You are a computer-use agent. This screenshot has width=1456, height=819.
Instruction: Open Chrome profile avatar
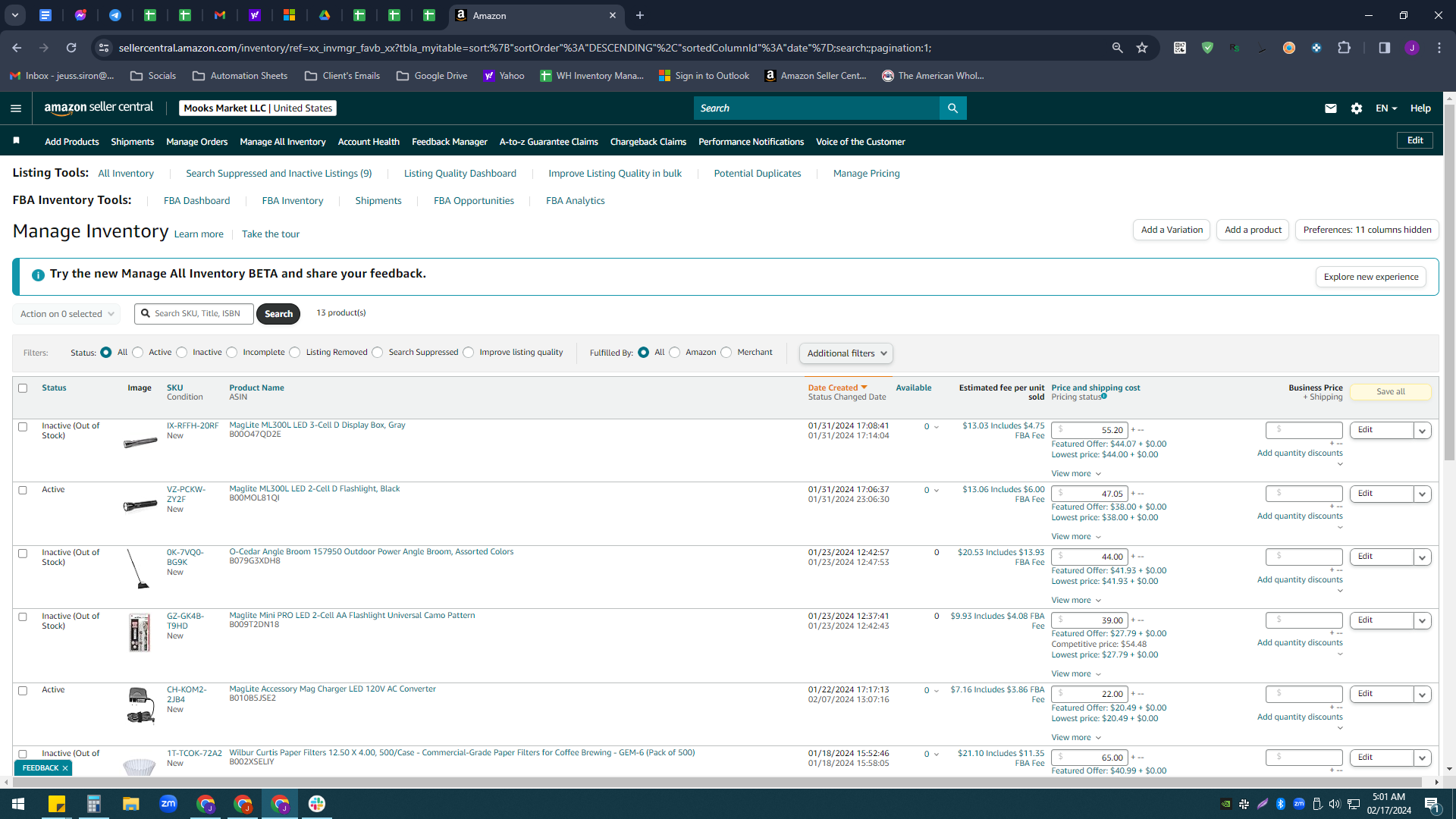point(1411,48)
